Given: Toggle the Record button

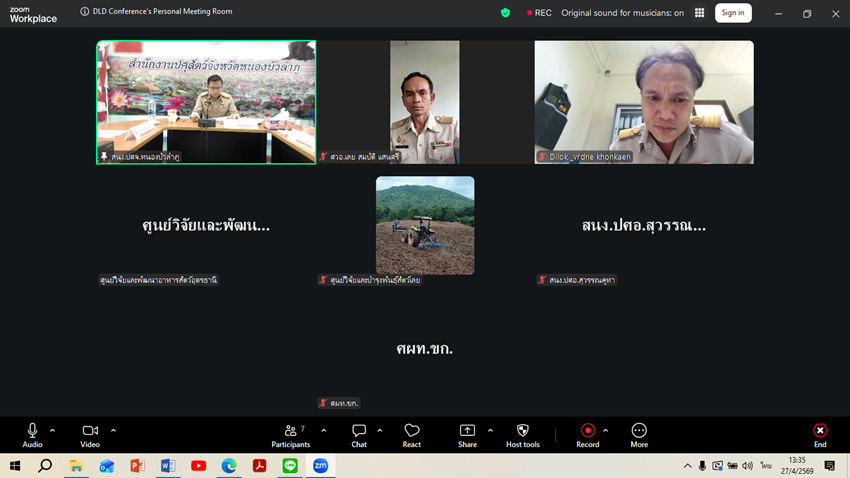Looking at the screenshot, I should point(587,434).
